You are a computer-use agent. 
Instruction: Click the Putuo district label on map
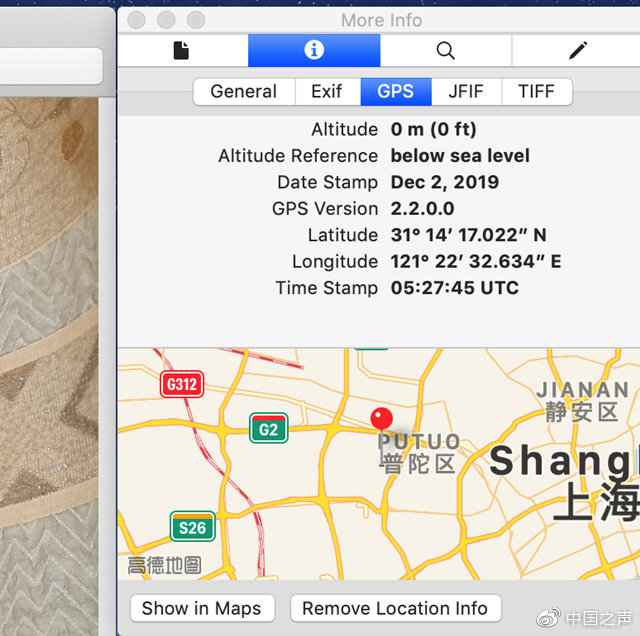click(418, 453)
